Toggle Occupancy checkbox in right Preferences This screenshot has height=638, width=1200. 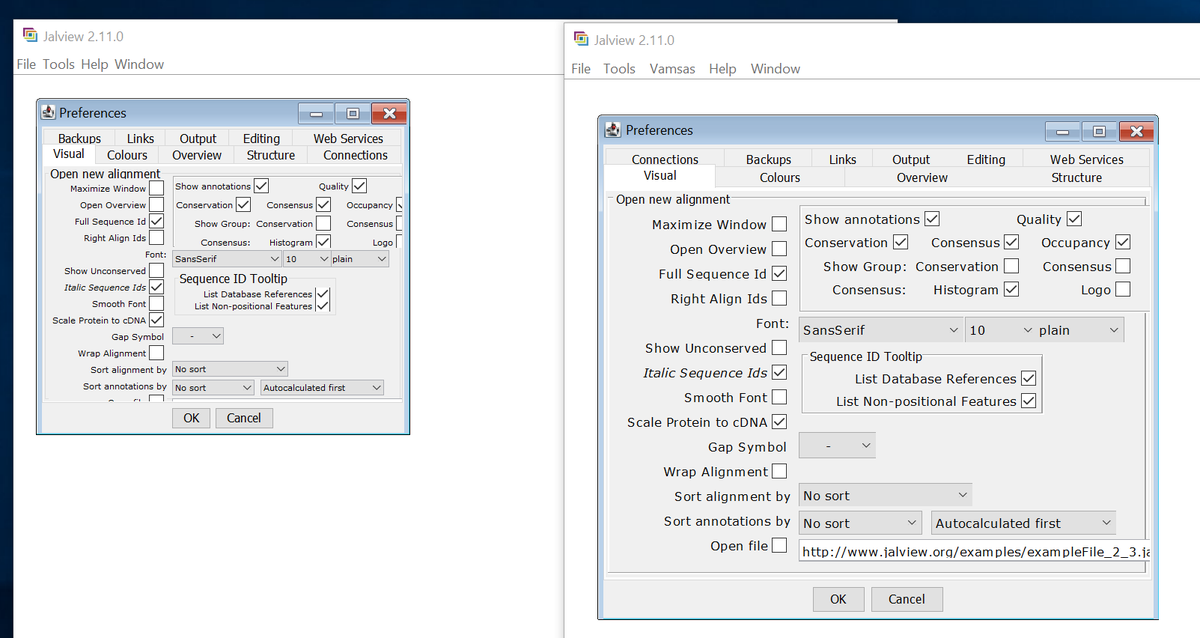tap(1123, 242)
